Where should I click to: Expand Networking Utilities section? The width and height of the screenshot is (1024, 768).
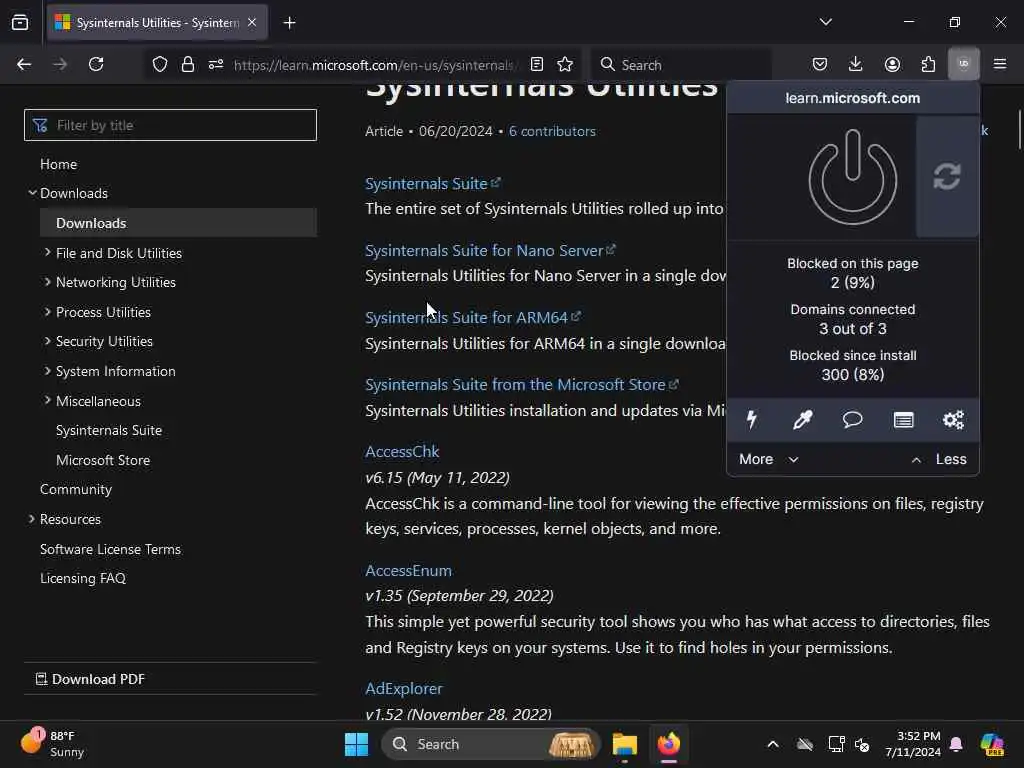(47, 281)
